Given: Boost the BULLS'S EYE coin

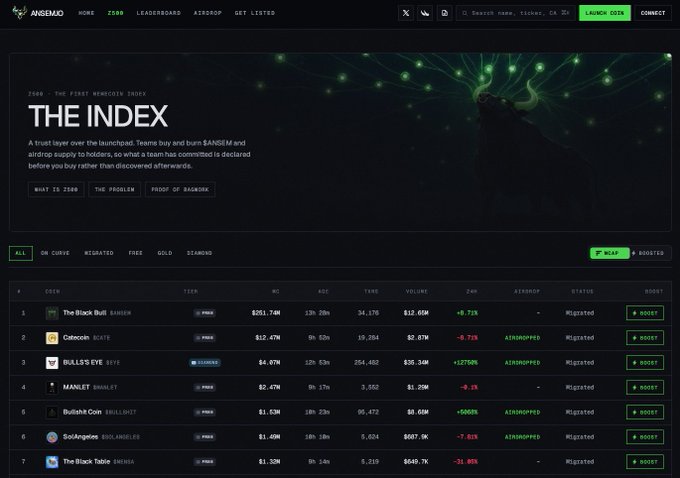Looking at the screenshot, I should coord(645,362).
